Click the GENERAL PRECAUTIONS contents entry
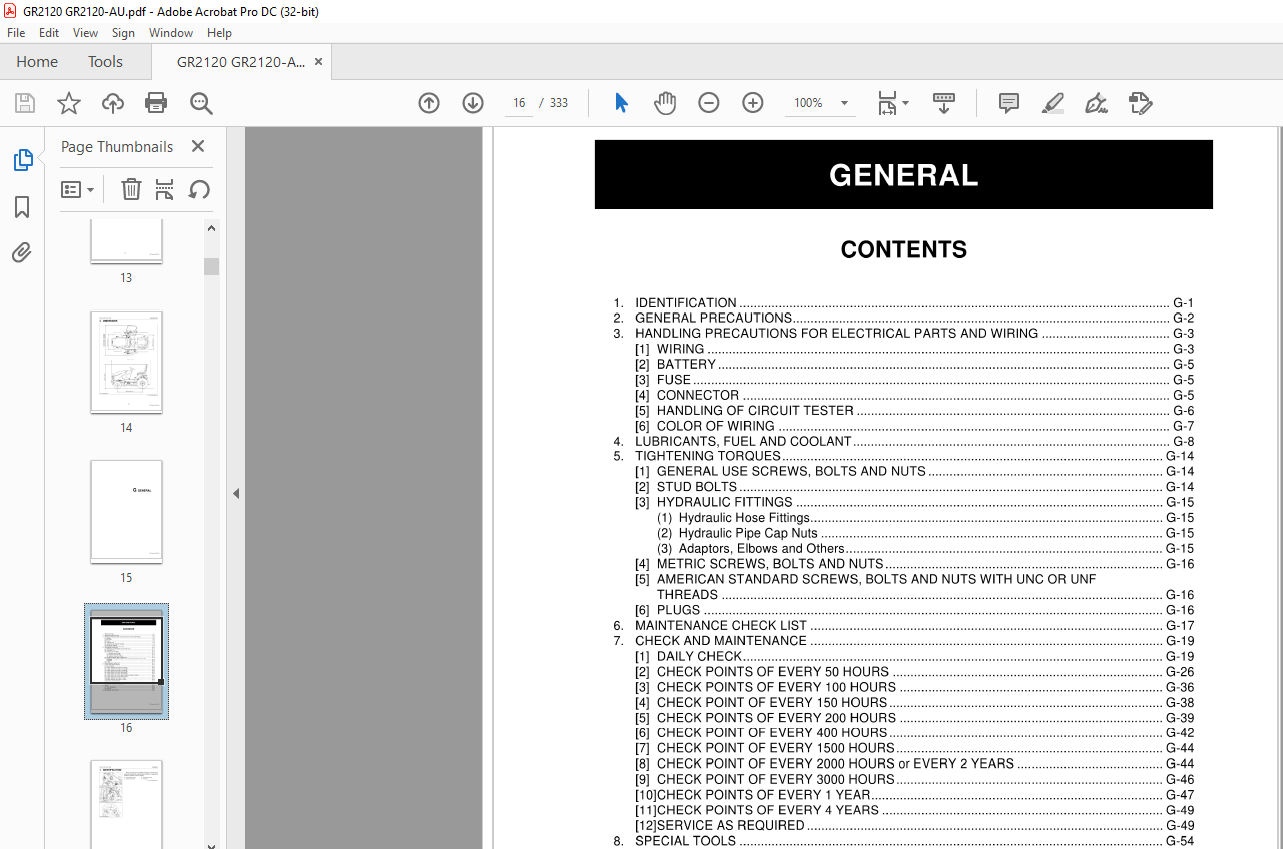 (904, 318)
